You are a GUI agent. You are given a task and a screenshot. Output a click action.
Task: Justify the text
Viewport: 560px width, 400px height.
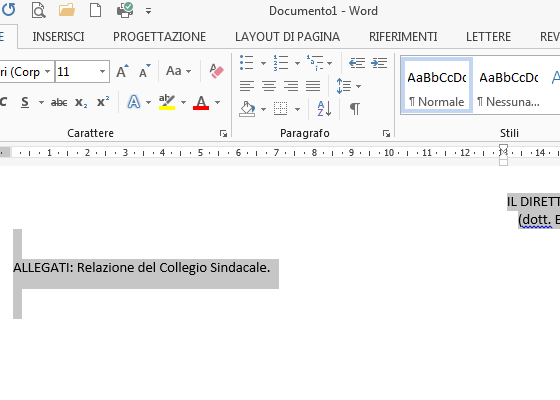(313, 86)
